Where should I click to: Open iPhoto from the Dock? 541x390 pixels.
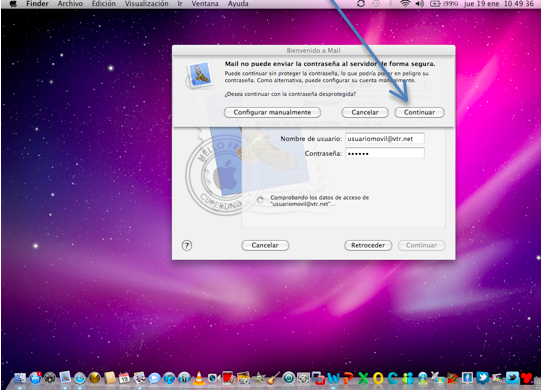point(243,378)
